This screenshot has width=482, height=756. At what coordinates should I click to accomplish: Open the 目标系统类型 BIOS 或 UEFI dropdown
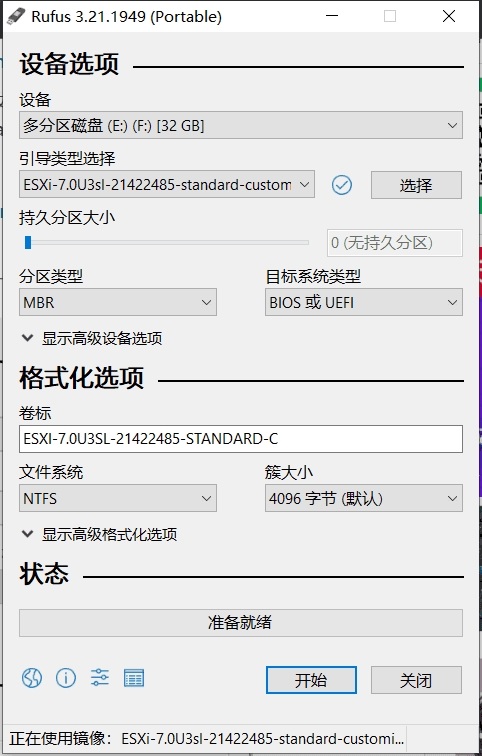point(364,302)
